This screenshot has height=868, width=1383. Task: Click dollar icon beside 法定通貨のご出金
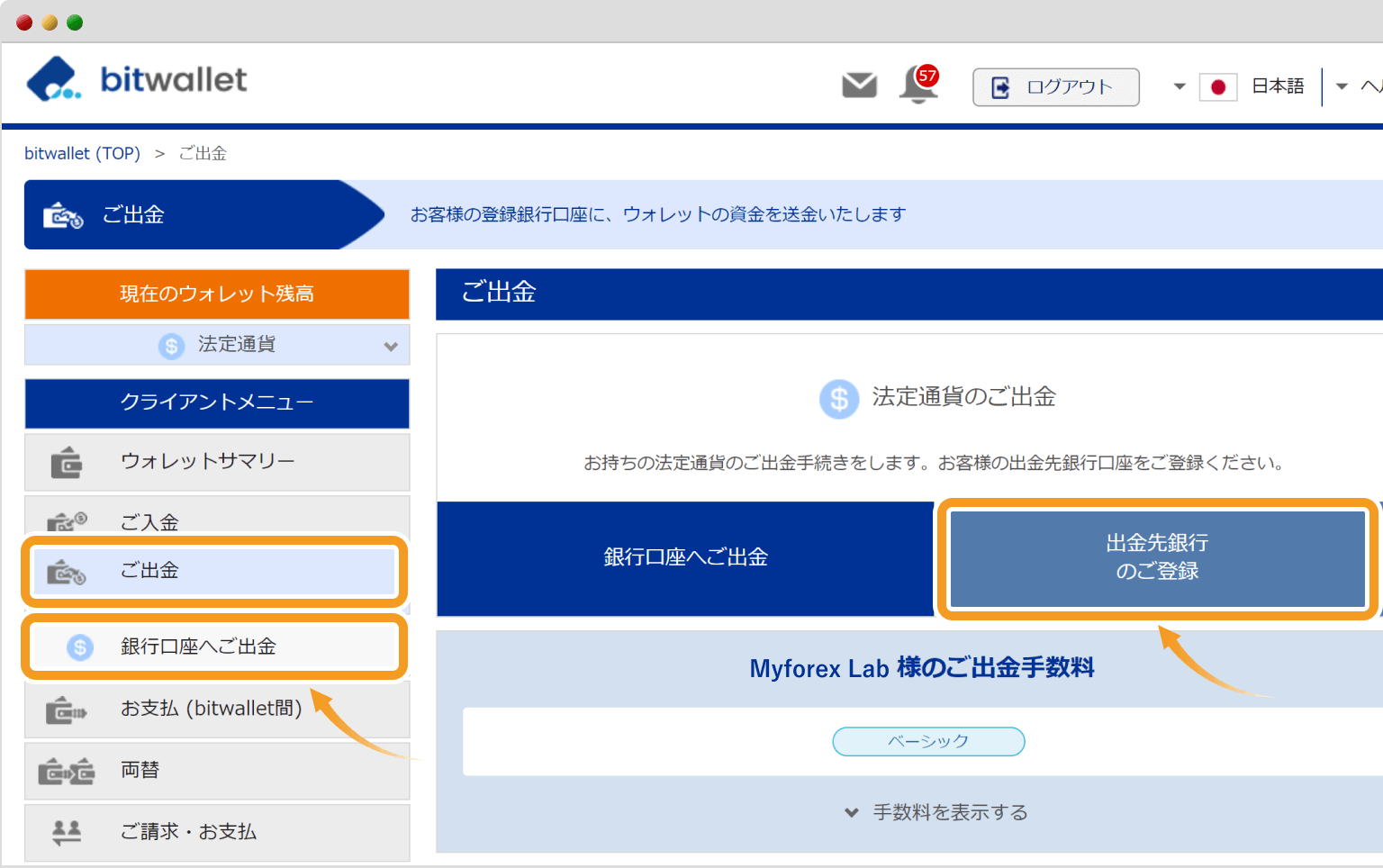tap(839, 398)
